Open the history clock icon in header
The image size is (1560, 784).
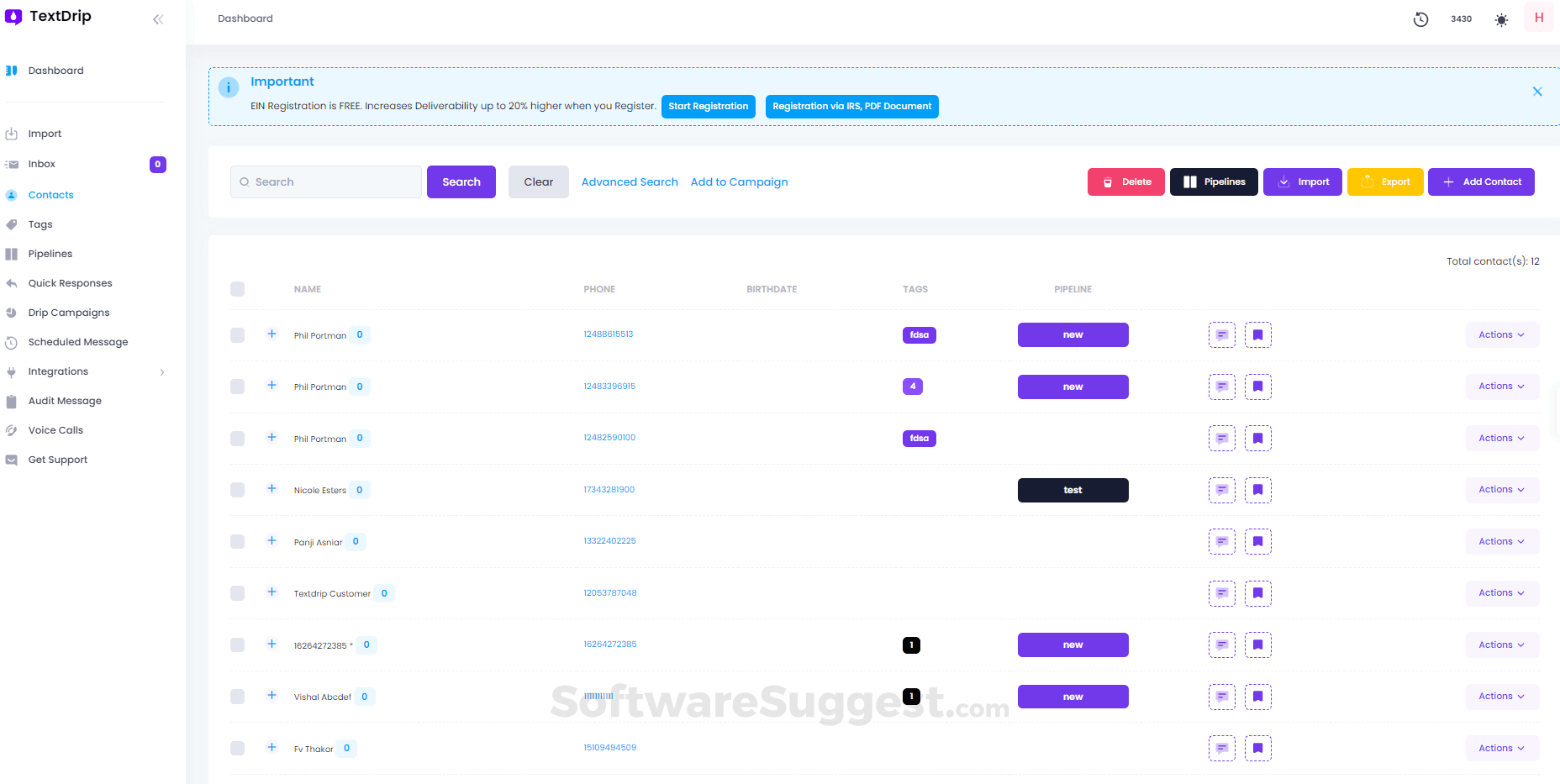1420,19
